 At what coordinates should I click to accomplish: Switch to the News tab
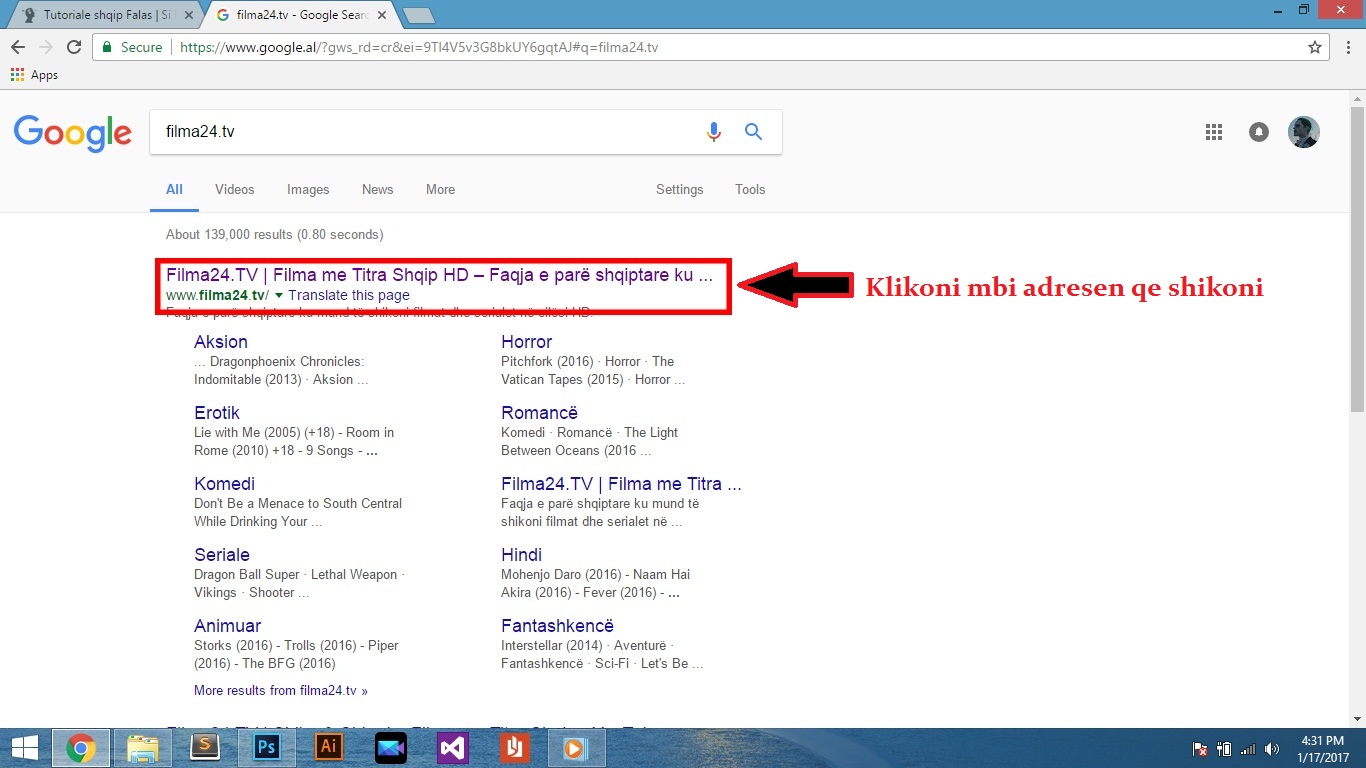378,189
